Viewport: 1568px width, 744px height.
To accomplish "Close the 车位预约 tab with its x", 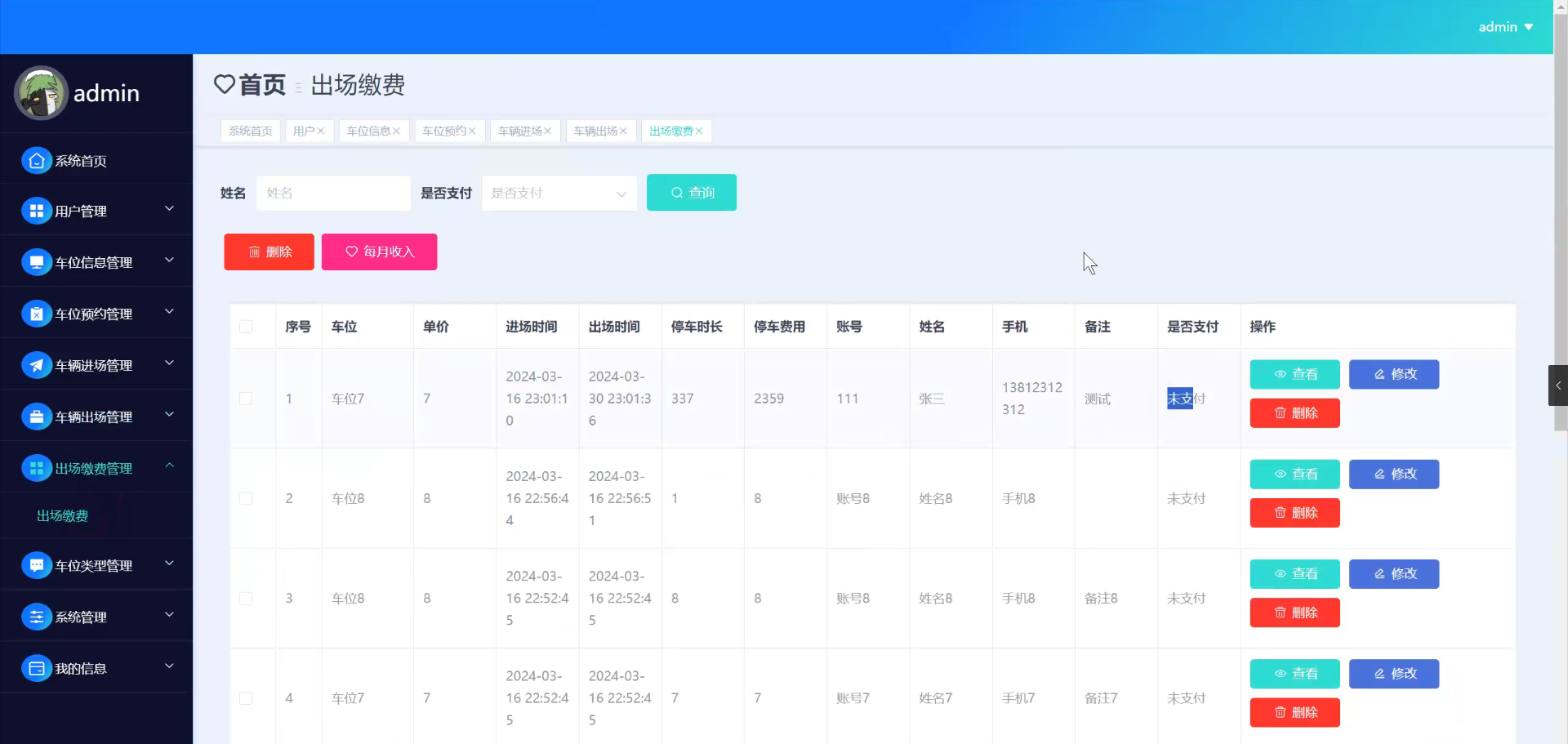I will [472, 131].
